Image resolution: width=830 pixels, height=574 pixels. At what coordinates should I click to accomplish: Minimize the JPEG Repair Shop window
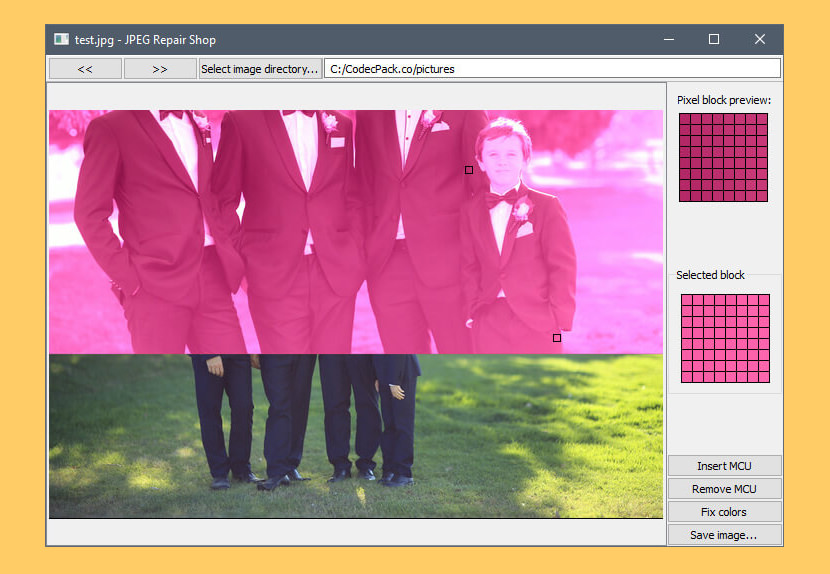668,40
